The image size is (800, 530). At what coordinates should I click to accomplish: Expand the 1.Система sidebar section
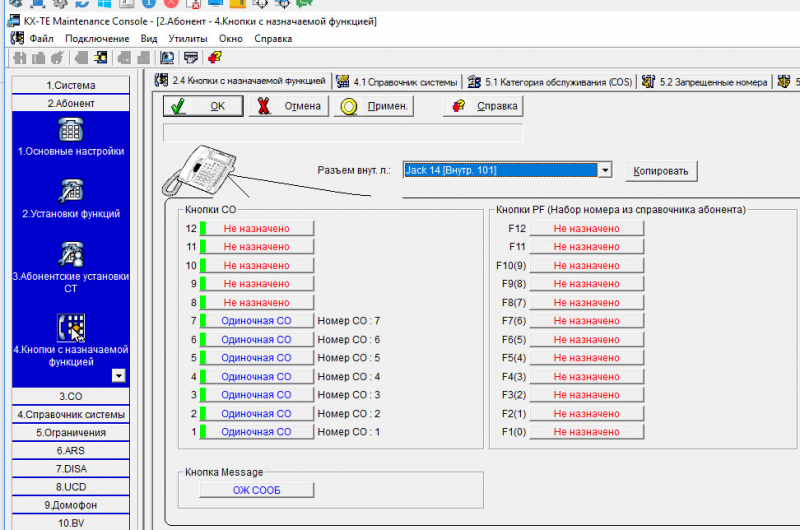(x=70, y=86)
